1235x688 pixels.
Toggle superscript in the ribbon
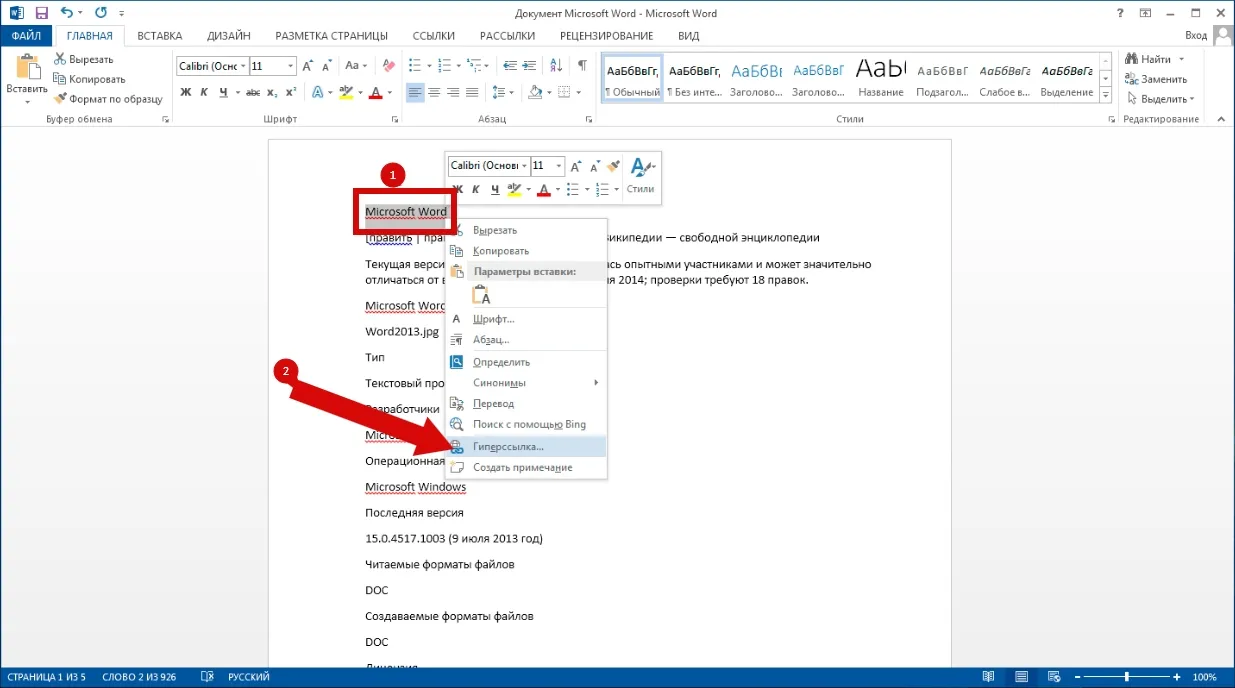(291, 92)
